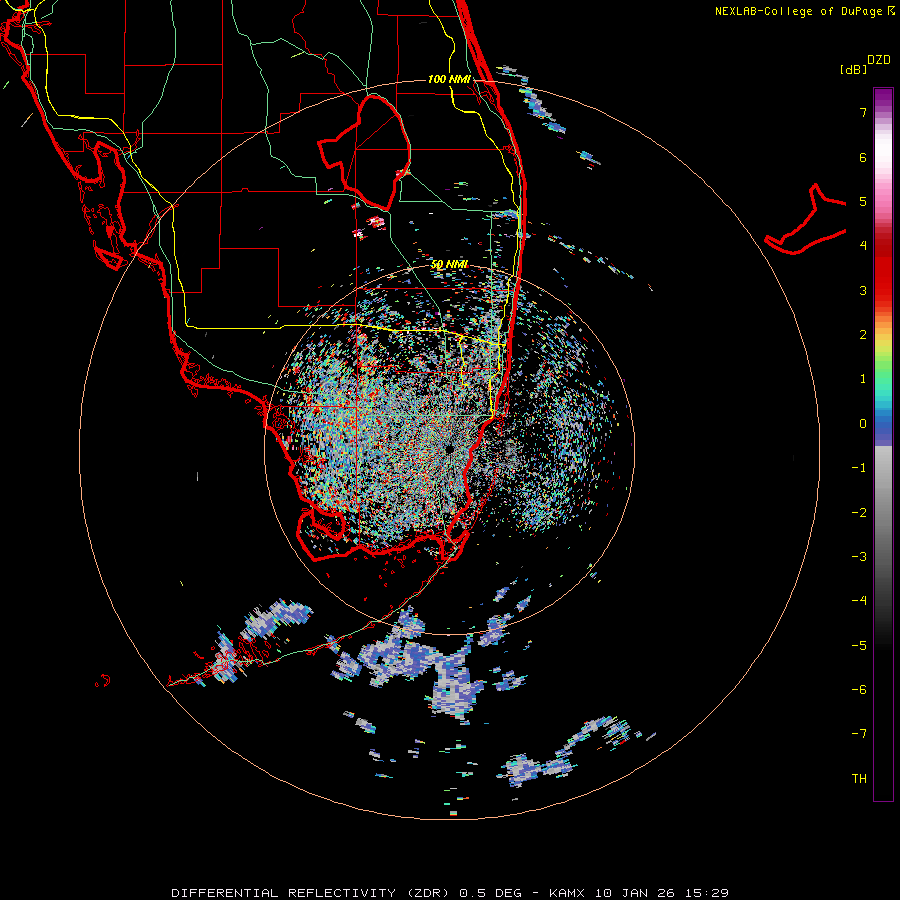
Task: Click the 4 value on color scale
Action: [863, 246]
